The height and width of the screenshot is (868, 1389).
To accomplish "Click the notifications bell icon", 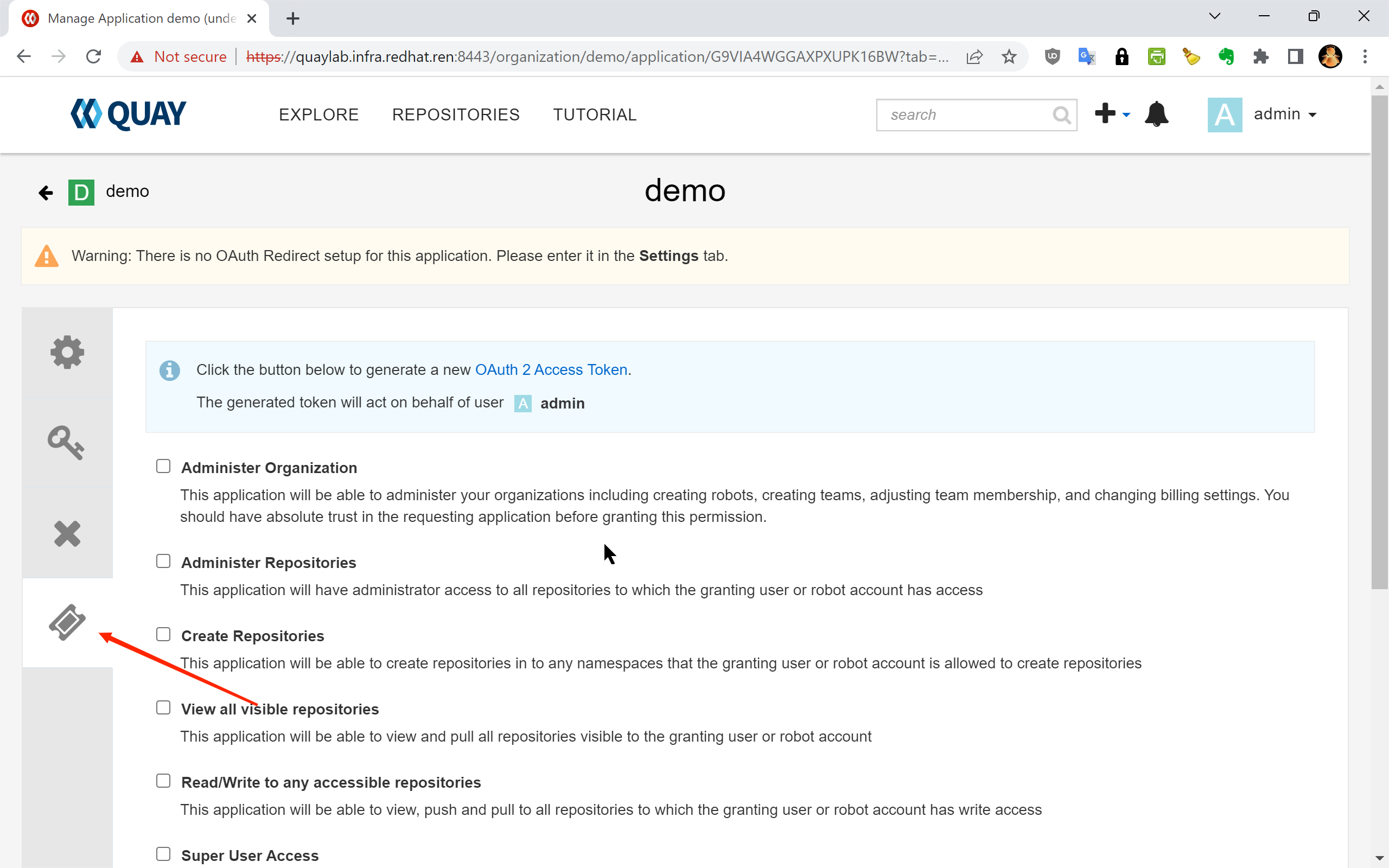I will tap(1156, 114).
